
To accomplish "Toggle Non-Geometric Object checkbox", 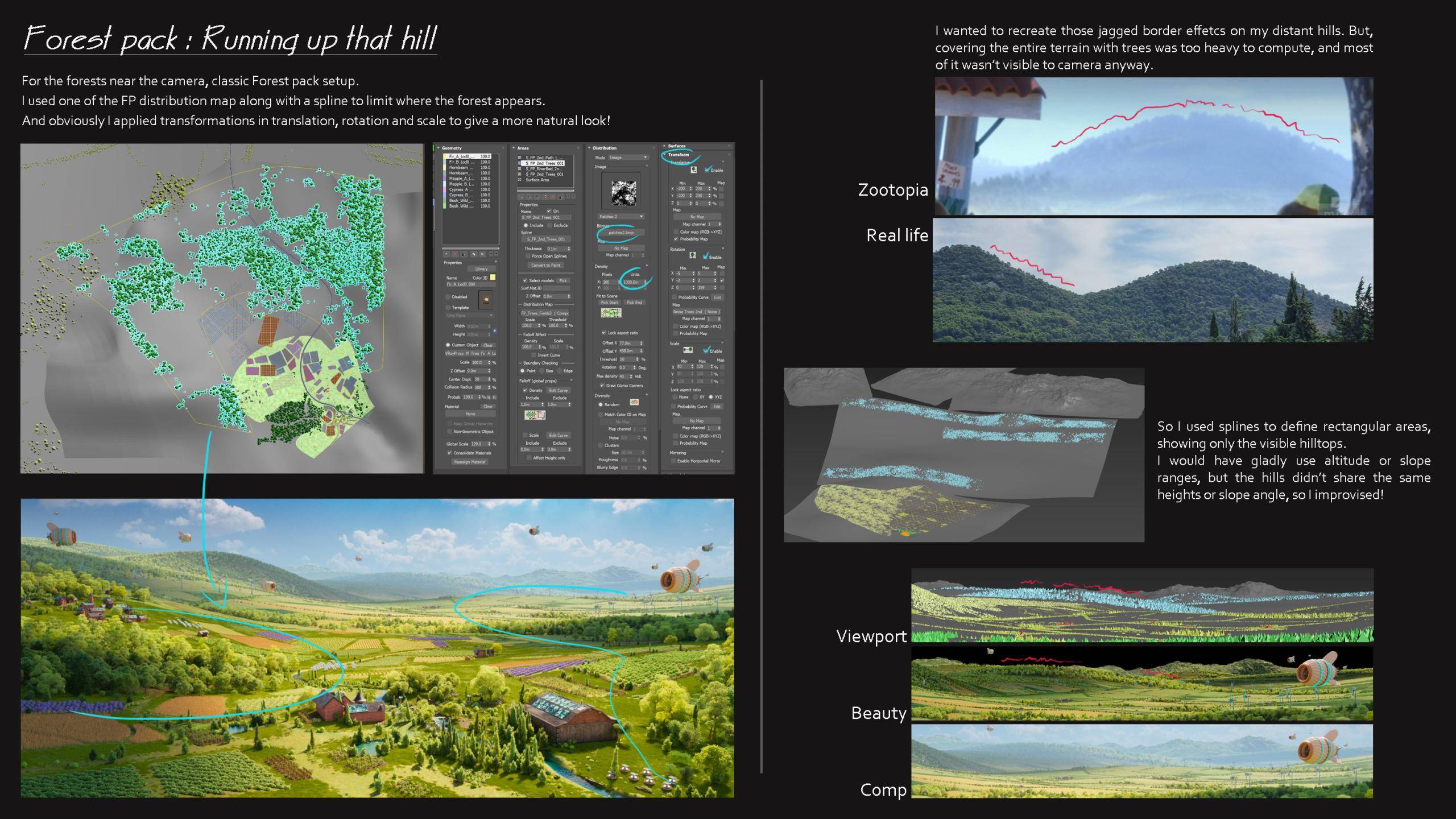I will click(449, 431).
